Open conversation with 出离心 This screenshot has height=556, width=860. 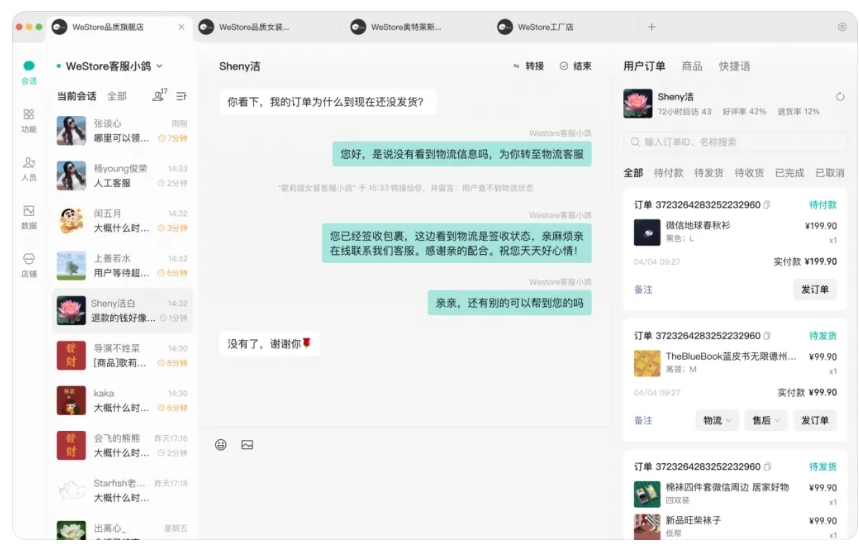122,529
